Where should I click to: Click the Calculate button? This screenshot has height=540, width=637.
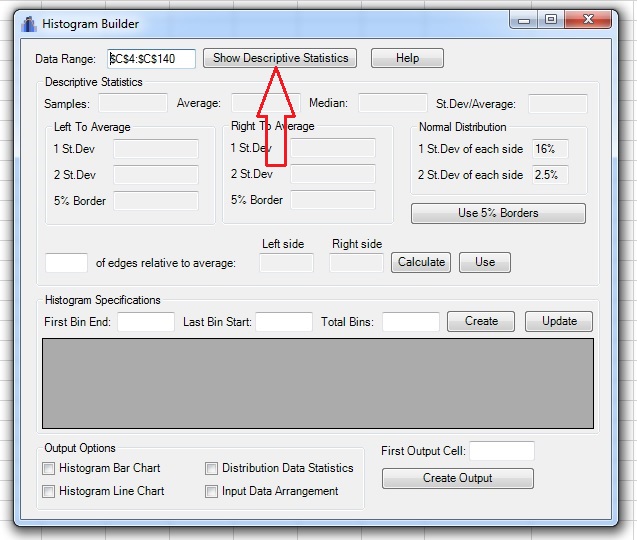(421, 262)
